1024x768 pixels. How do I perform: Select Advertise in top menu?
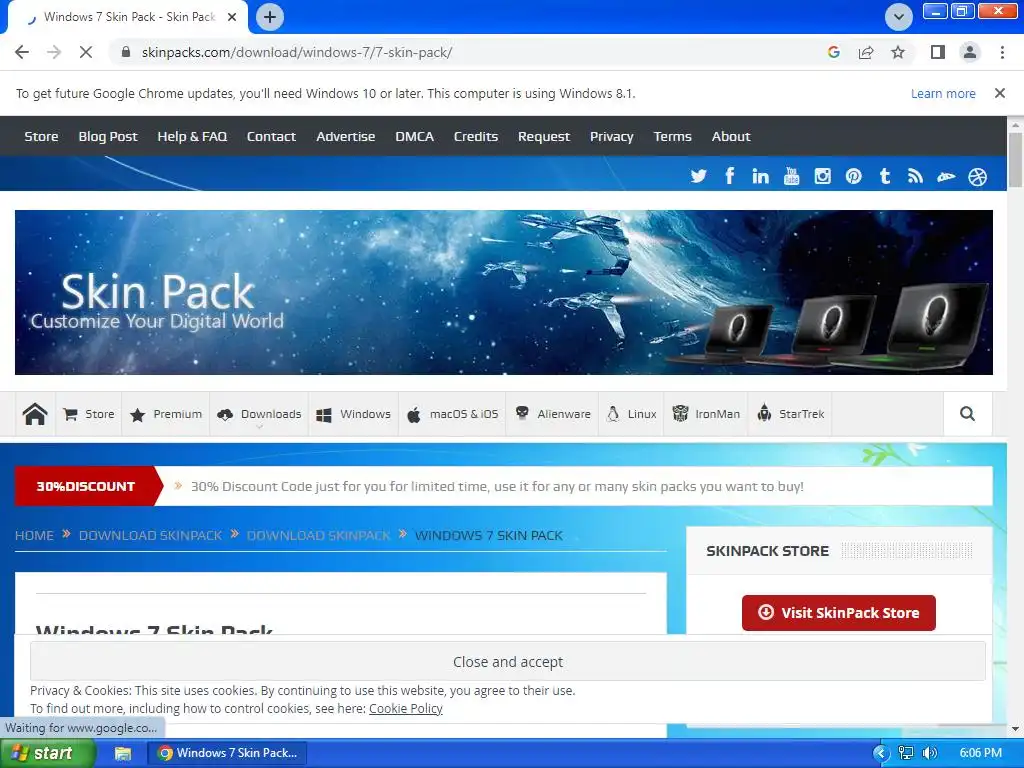[345, 136]
